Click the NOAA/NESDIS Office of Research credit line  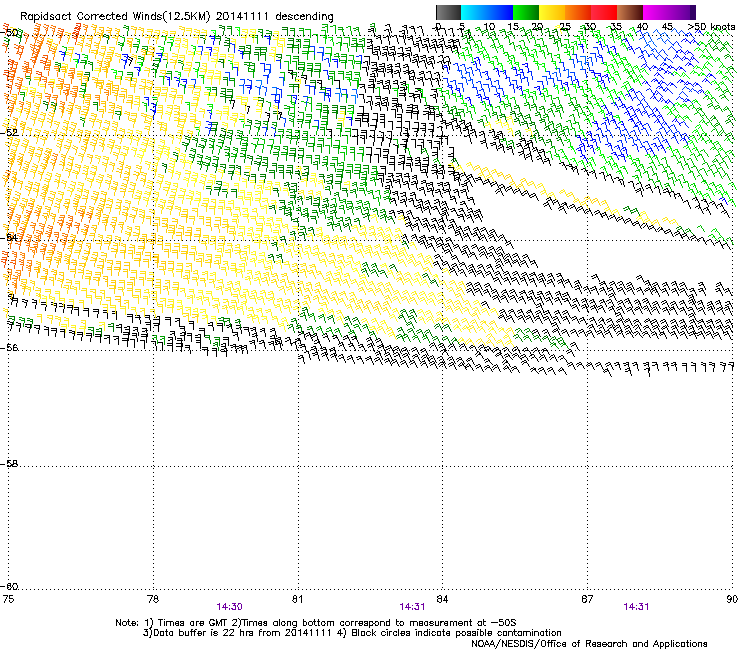[x=589, y=644]
